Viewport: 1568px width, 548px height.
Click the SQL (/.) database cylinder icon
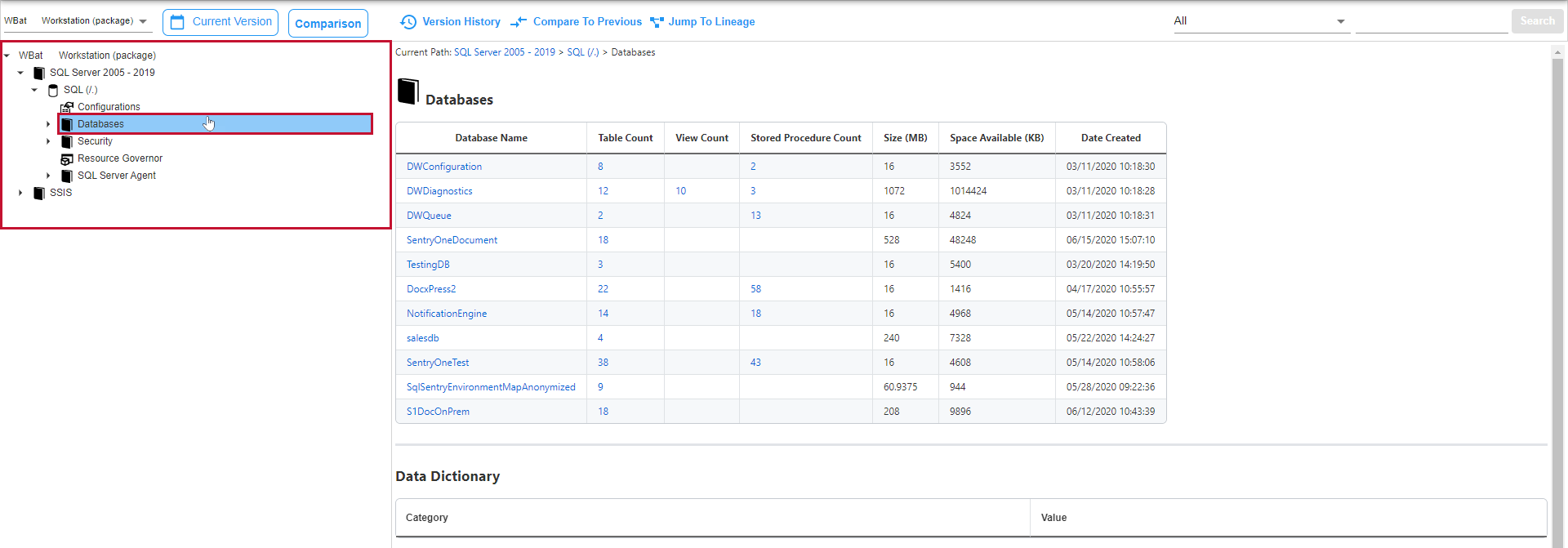(x=53, y=90)
